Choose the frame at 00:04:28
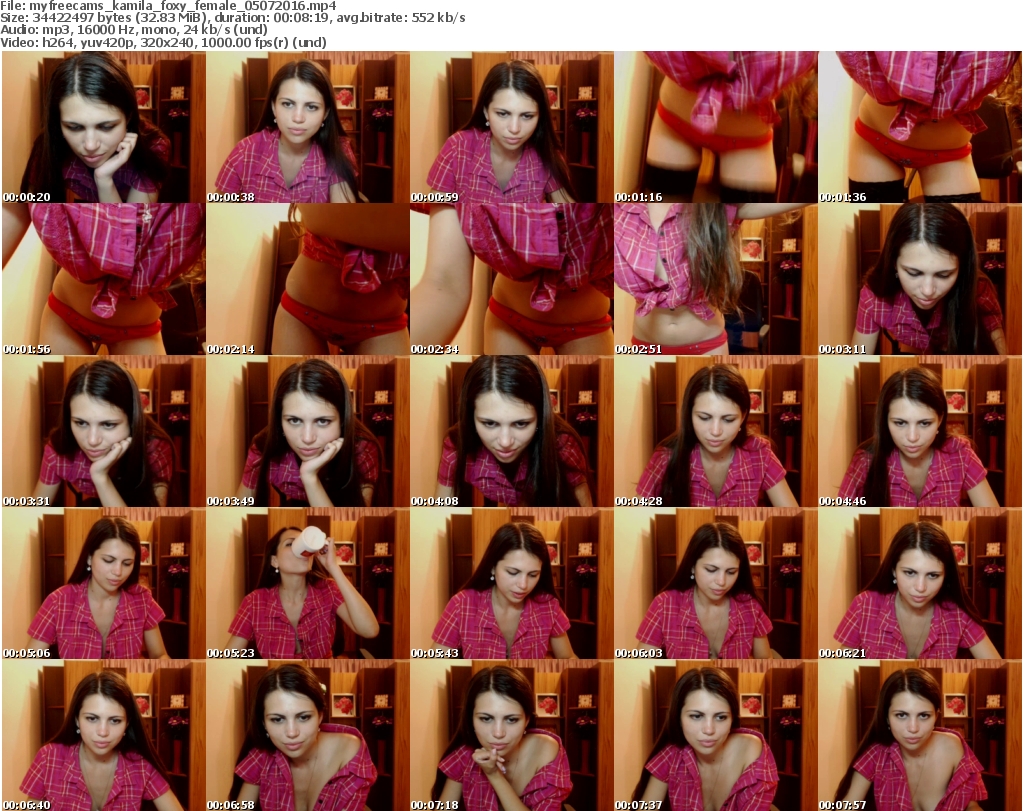The height and width of the screenshot is (811, 1024). (716, 432)
